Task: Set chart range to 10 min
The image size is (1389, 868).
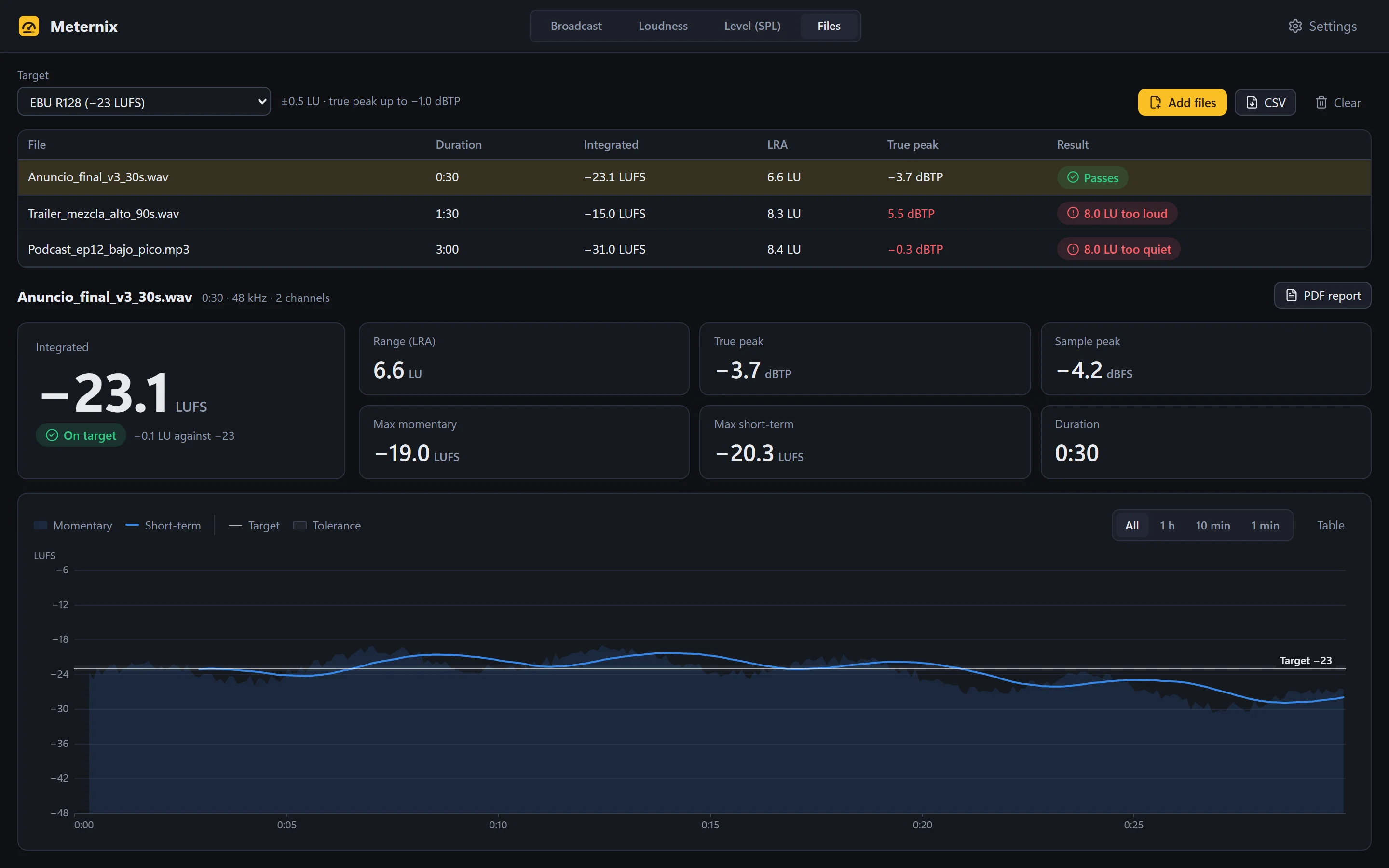Action: [1213, 525]
